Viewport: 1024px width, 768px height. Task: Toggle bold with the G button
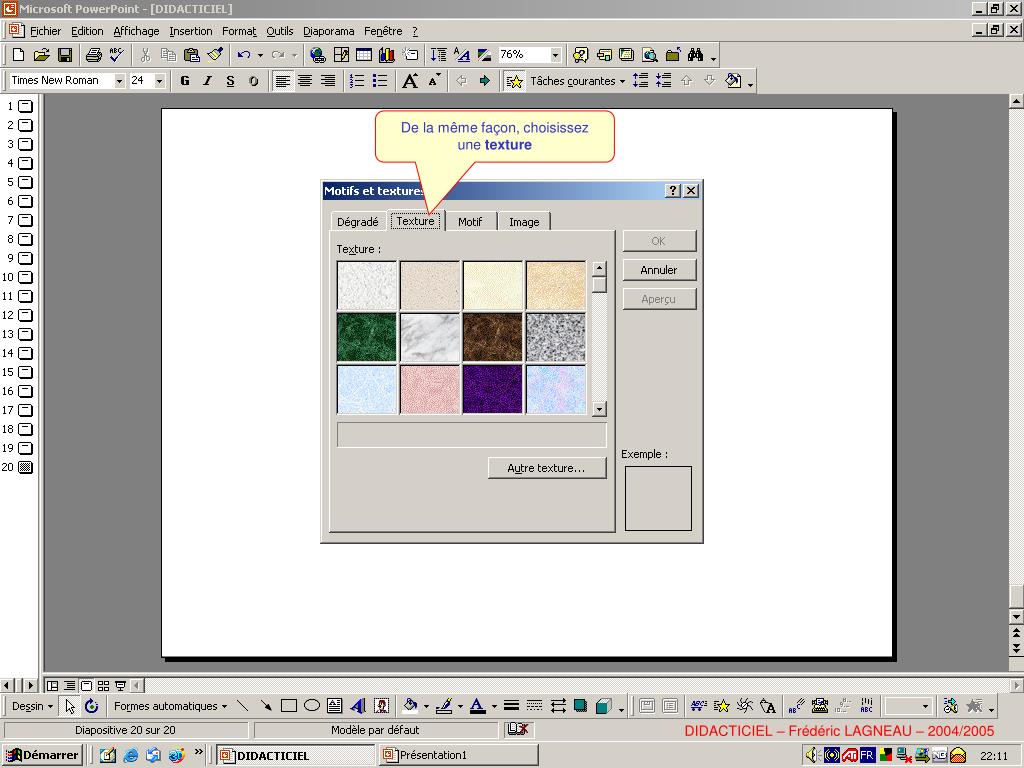pos(185,81)
